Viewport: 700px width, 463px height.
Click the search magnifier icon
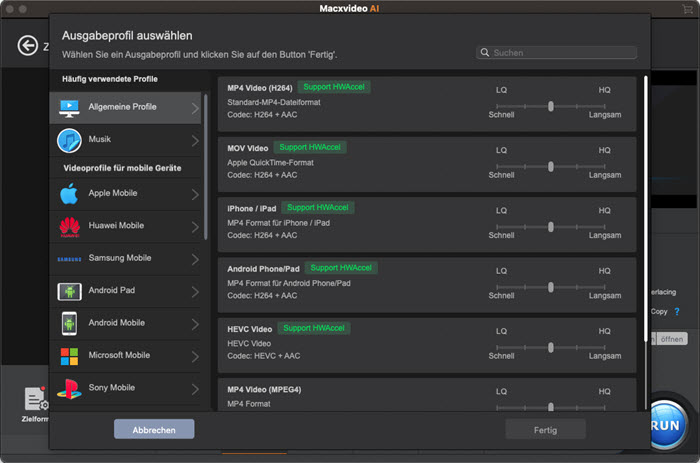coord(484,53)
